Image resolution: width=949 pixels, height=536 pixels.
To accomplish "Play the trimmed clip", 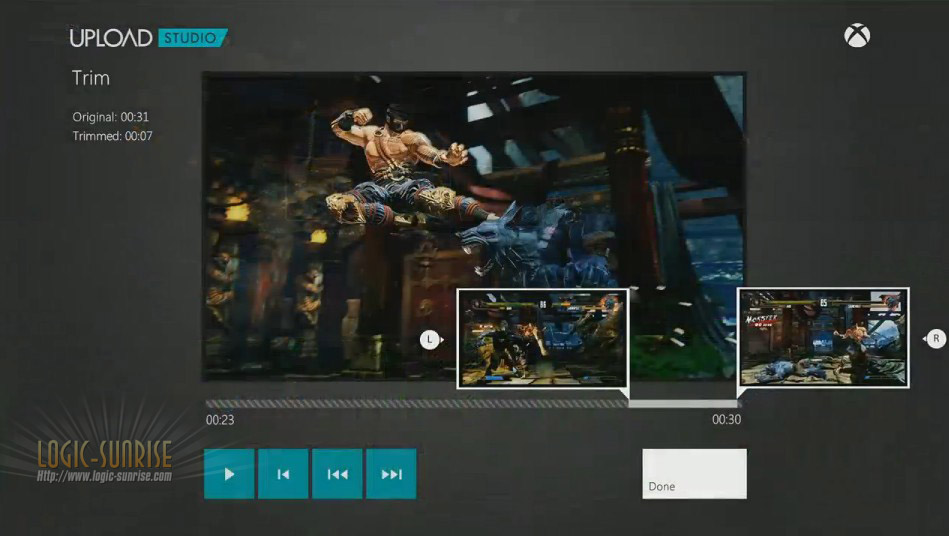I will [x=229, y=474].
